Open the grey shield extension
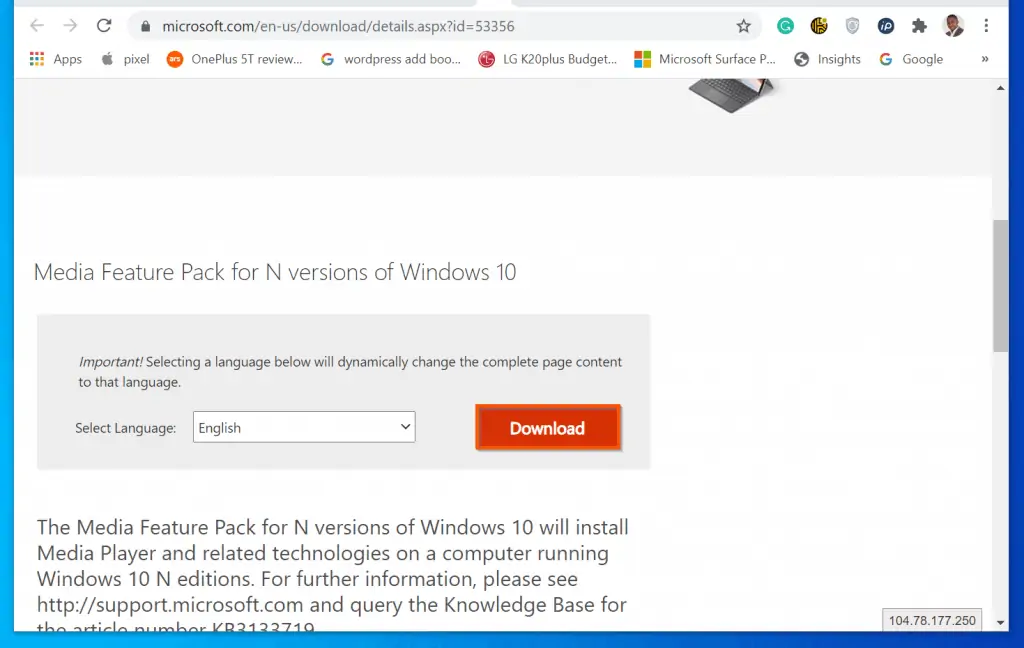1024x648 pixels. pyautogui.click(x=852, y=26)
